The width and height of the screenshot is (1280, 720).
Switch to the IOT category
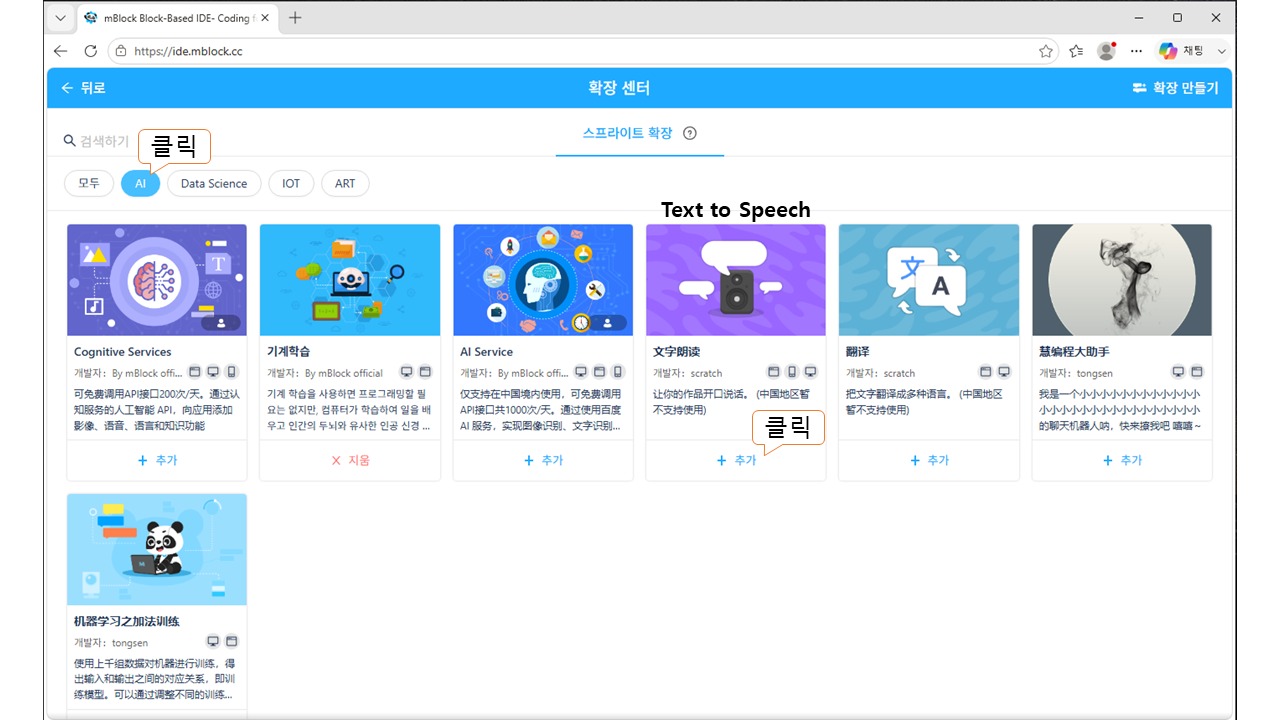[x=291, y=183]
